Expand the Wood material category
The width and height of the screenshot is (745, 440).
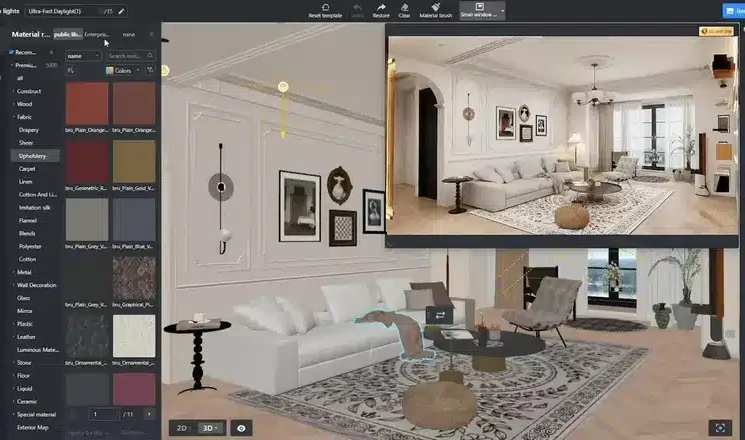point(25,103)
